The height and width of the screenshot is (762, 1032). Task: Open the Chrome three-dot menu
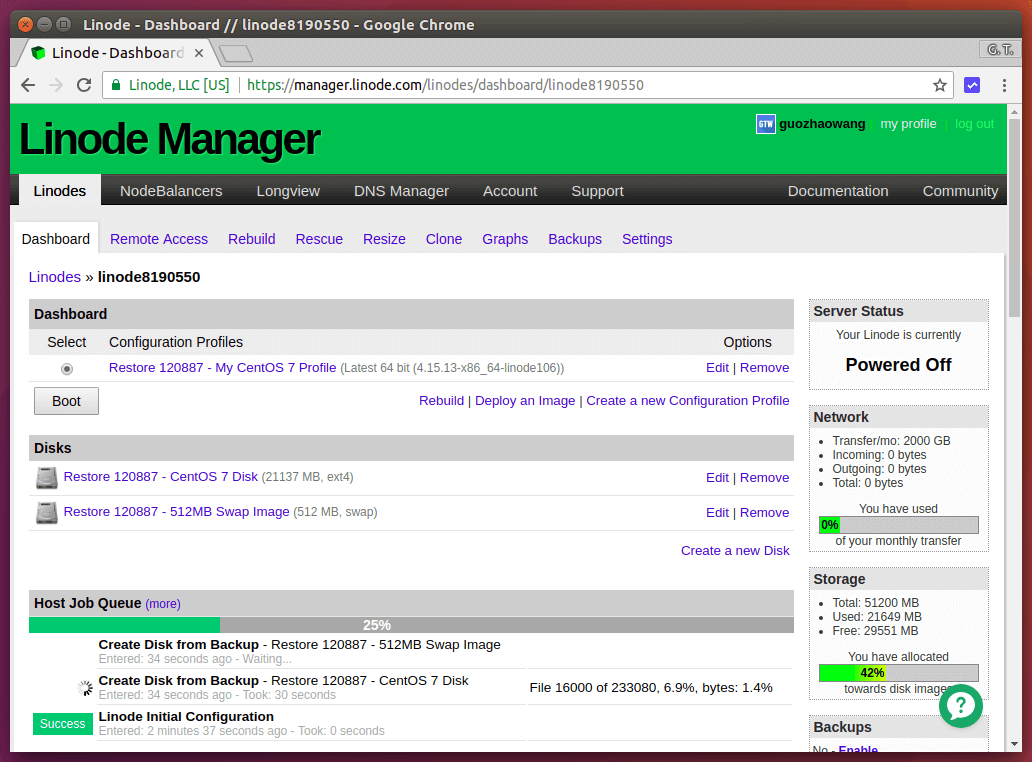[1004, 85]
